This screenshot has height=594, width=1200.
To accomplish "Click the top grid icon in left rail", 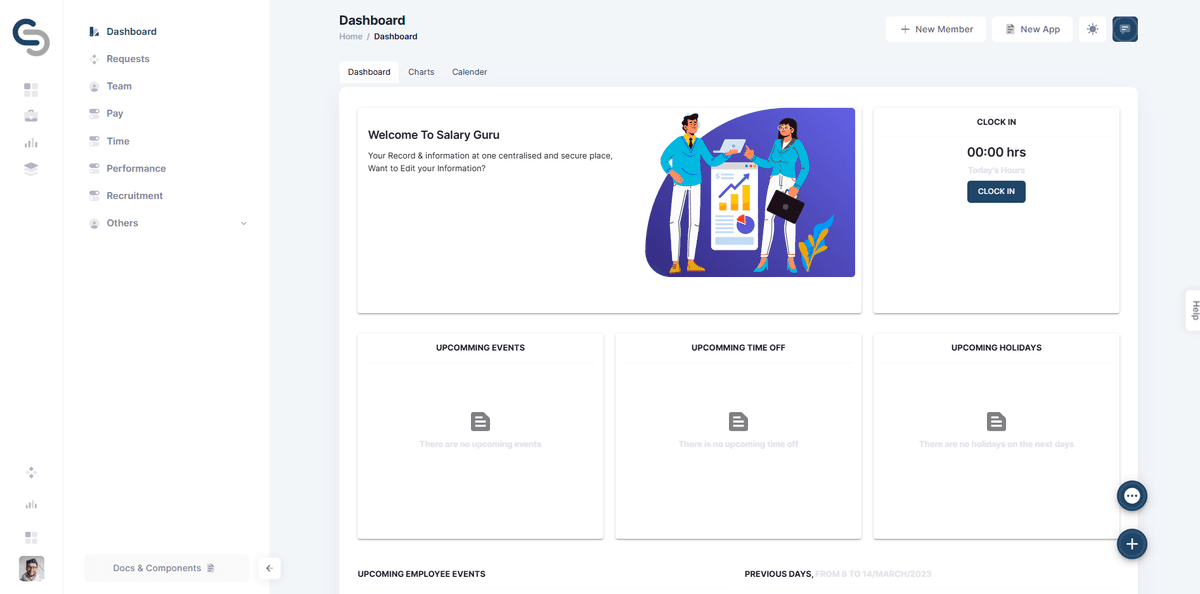I will [x=31, y=90].
